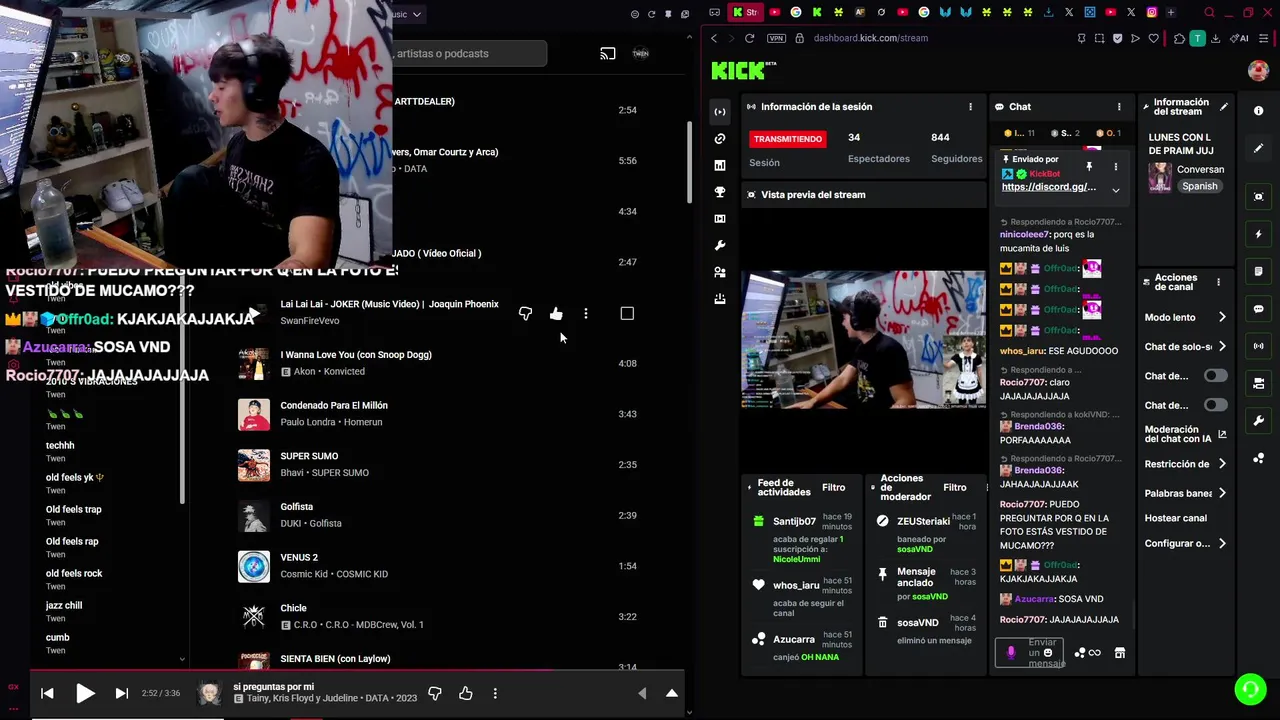Image resolution: width=1280 pixels, height=720 pixels.
Task: Click the song progress bar at the bottom
Action: 357,670
